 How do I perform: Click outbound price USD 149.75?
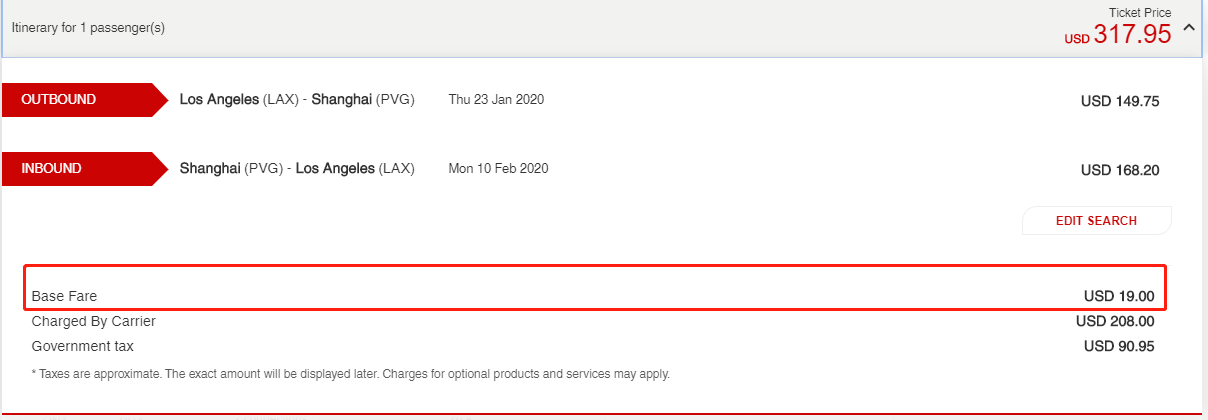(x=1120, y=101)
